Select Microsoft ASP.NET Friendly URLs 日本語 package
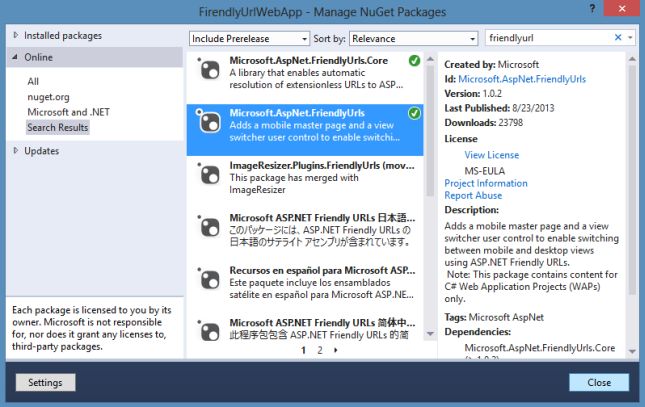Viewport: 645px width, 407px height. coord(322,218)
